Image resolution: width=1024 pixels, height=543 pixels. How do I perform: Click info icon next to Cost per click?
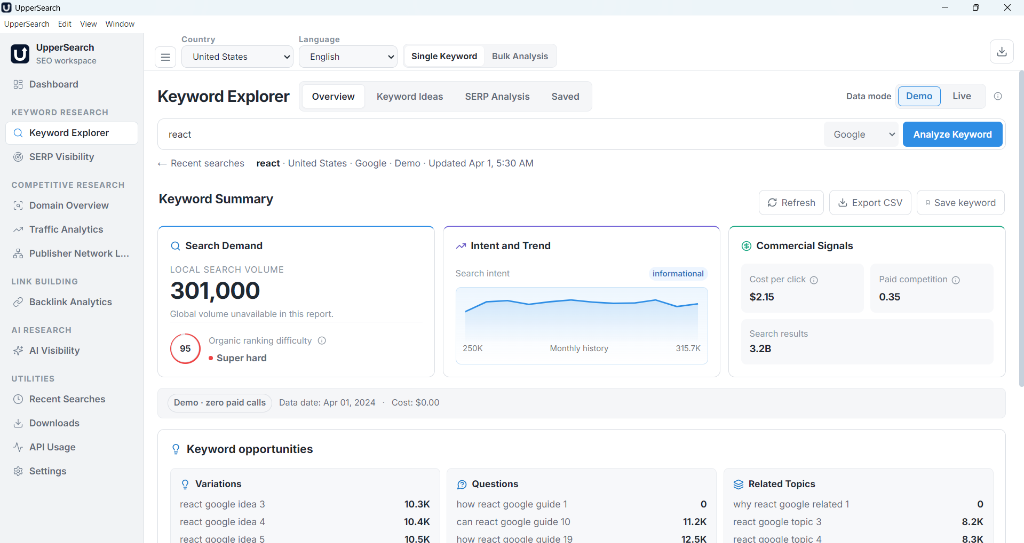point(814,280)
